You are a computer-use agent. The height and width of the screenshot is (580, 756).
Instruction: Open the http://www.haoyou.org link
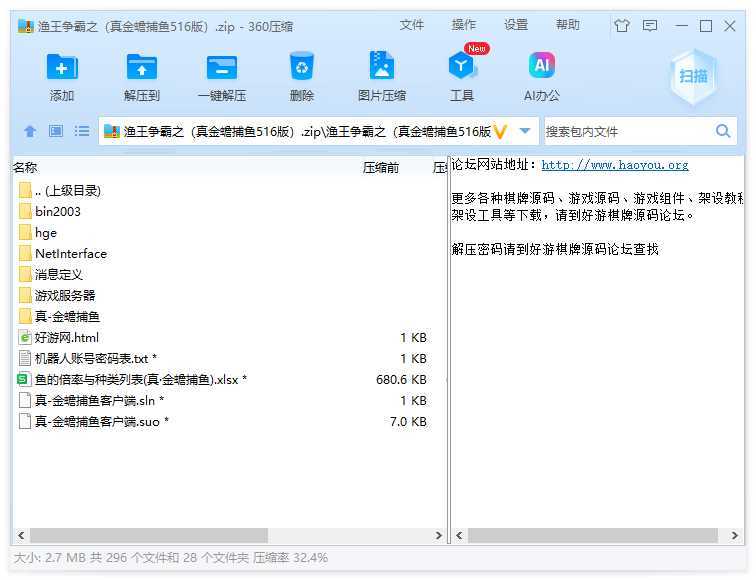click(614, 165)
